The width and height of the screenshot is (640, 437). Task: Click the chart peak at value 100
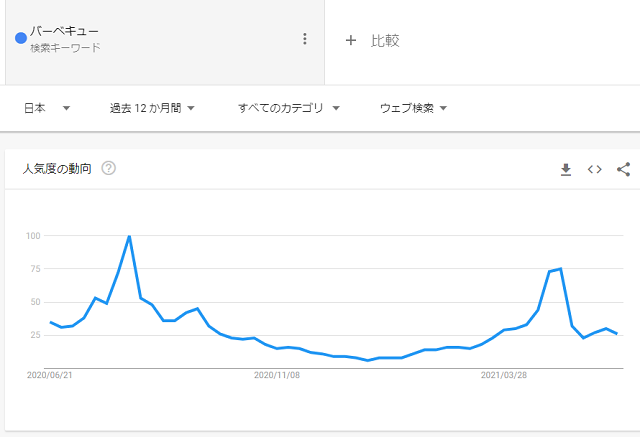click(129, 236)
